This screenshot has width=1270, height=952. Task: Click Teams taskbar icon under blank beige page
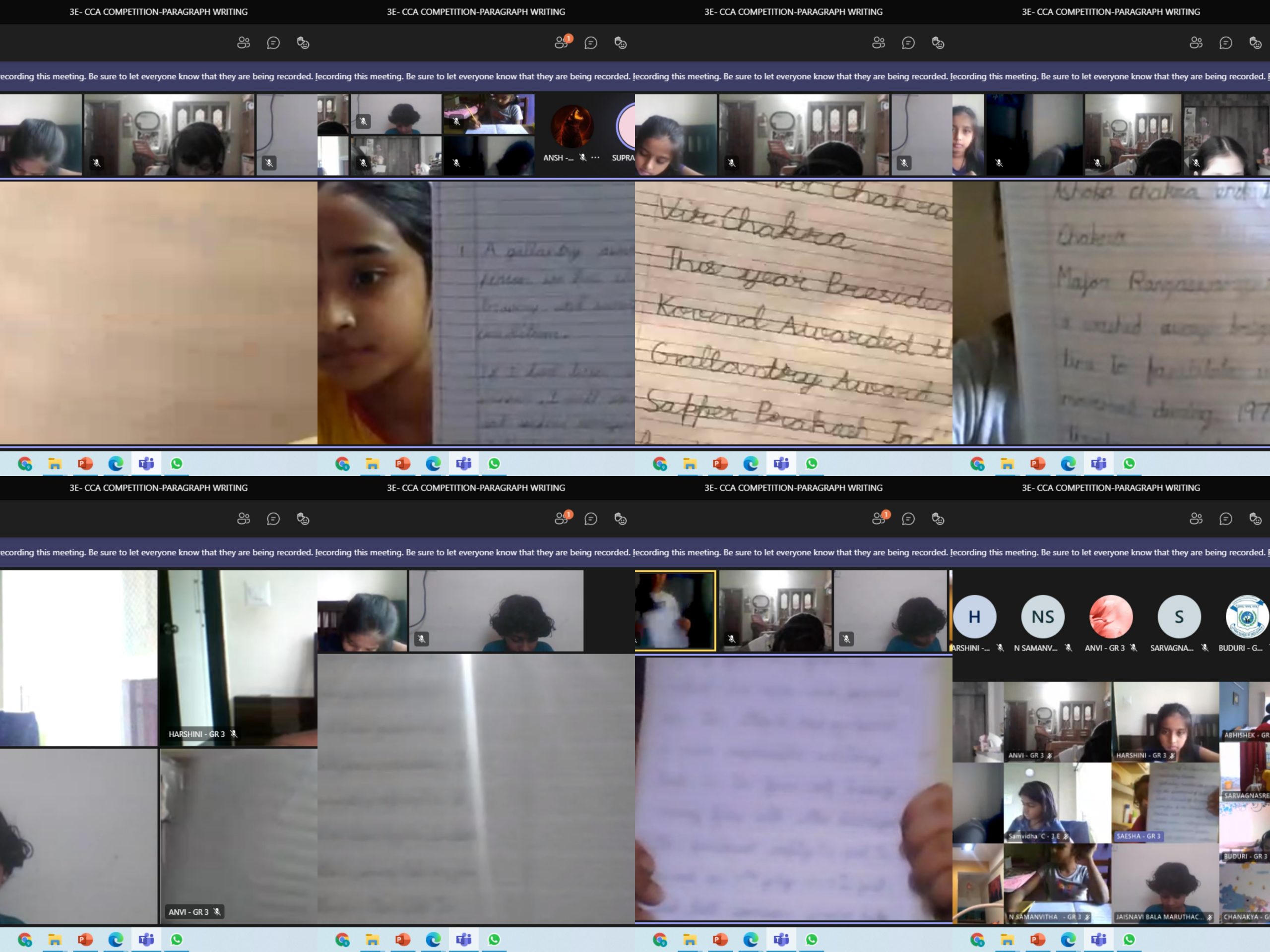146,464
